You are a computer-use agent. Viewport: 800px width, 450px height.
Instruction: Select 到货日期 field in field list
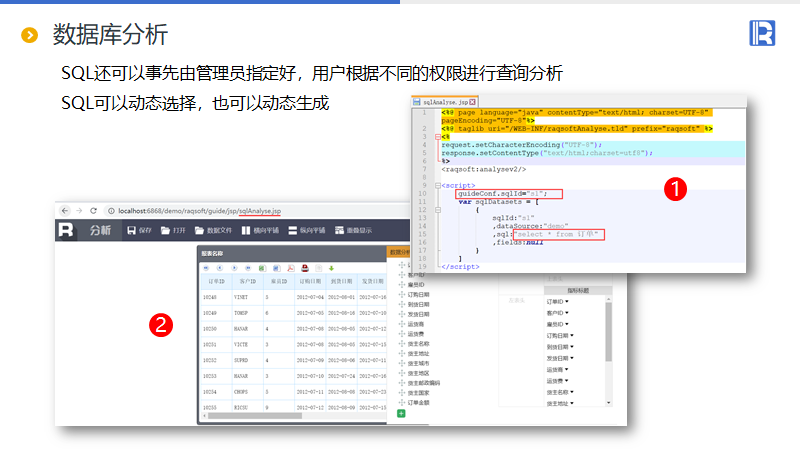418,304
